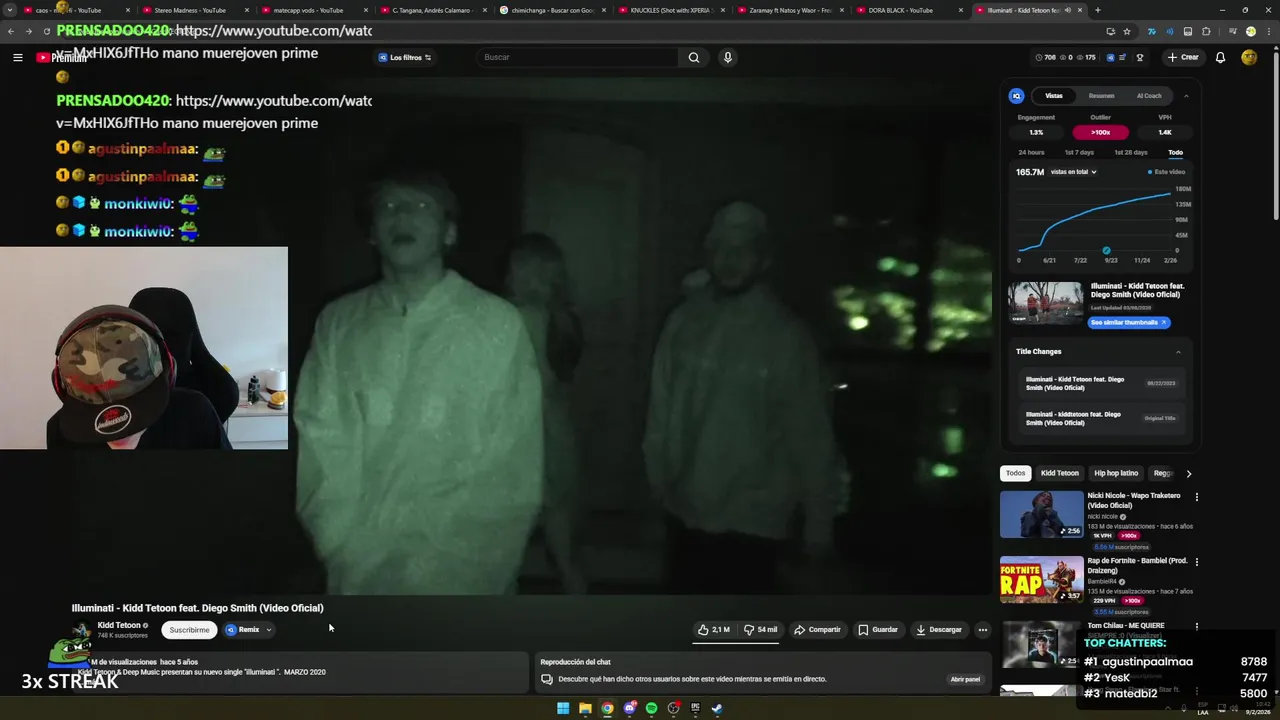Collapse the Title Changes section
Image resolution: width=1280 pixels, height=720 pixels.
click(x=1178, y=352)
